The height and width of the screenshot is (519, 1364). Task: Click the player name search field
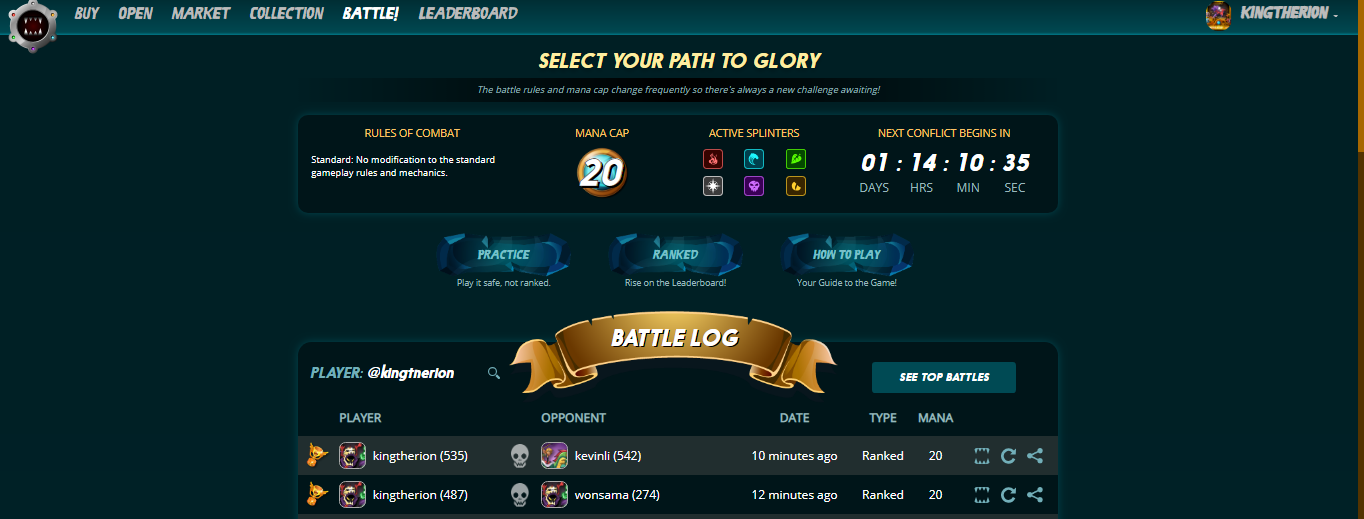coord(412,372)
